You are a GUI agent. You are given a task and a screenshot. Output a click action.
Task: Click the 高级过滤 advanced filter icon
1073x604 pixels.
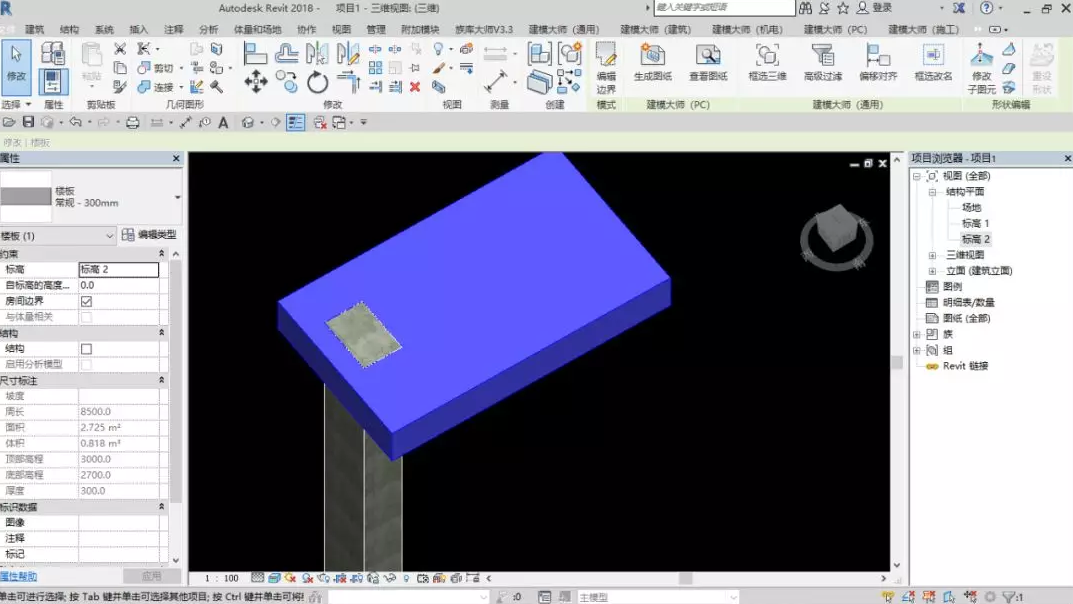(823, 62)
